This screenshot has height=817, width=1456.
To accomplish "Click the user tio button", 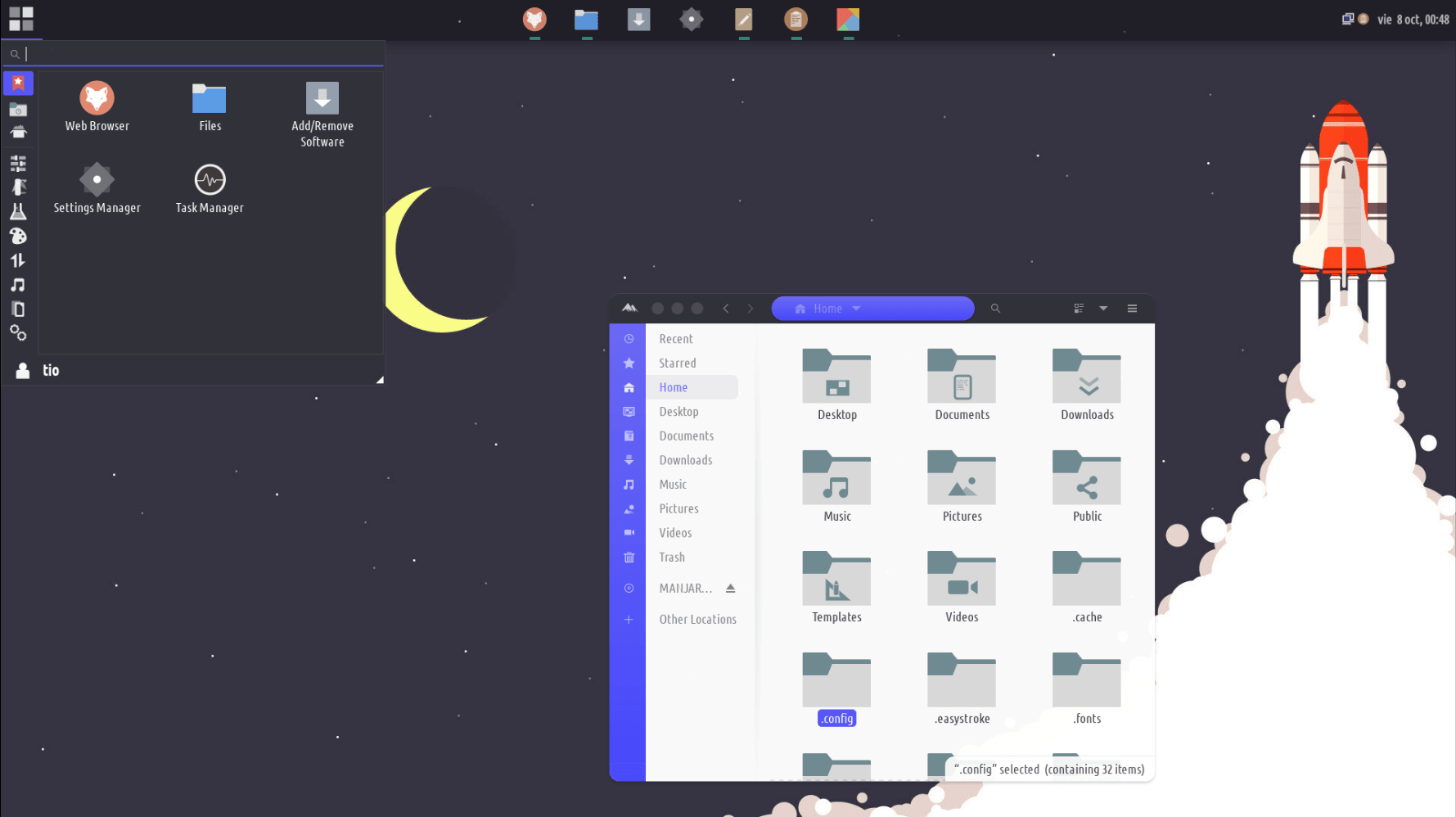I will (x=38, y=371).
